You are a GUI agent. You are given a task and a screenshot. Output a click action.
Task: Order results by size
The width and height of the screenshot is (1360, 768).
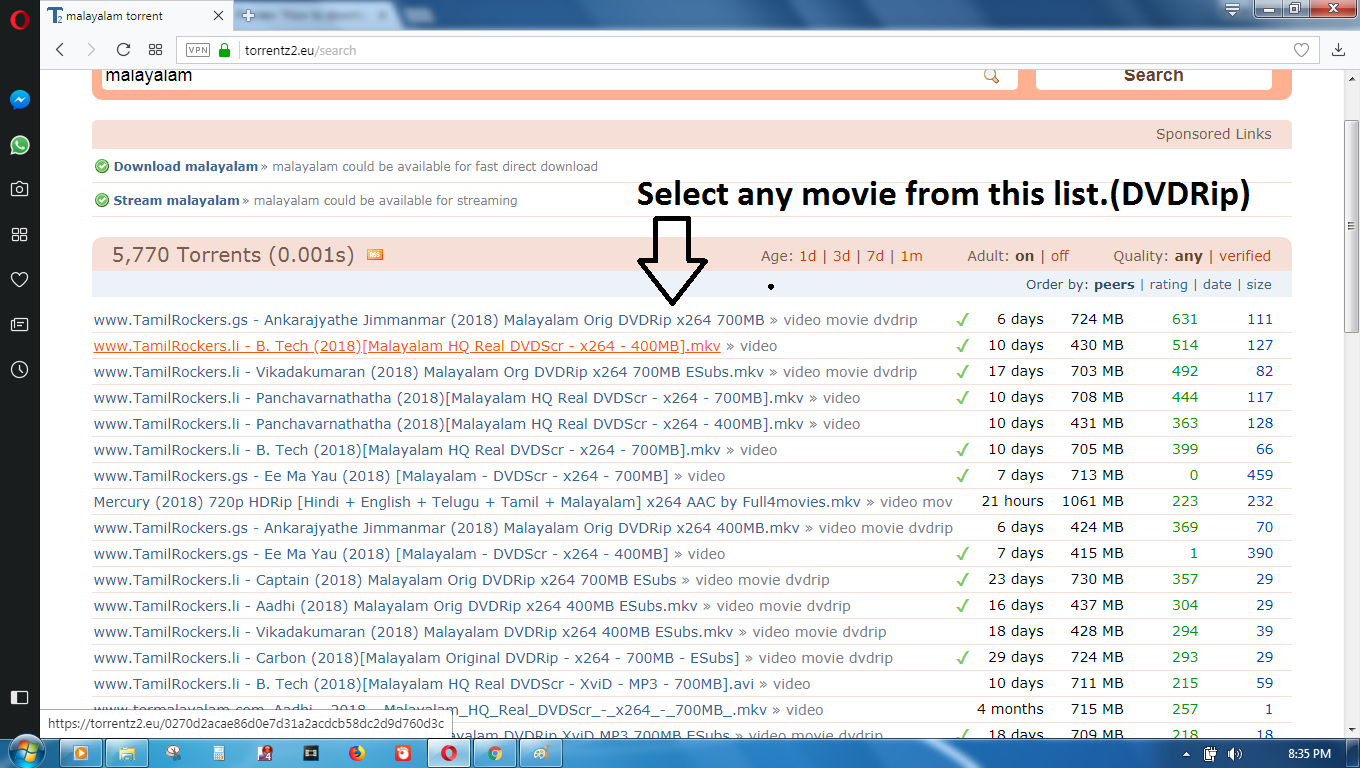coord(1259,285)
